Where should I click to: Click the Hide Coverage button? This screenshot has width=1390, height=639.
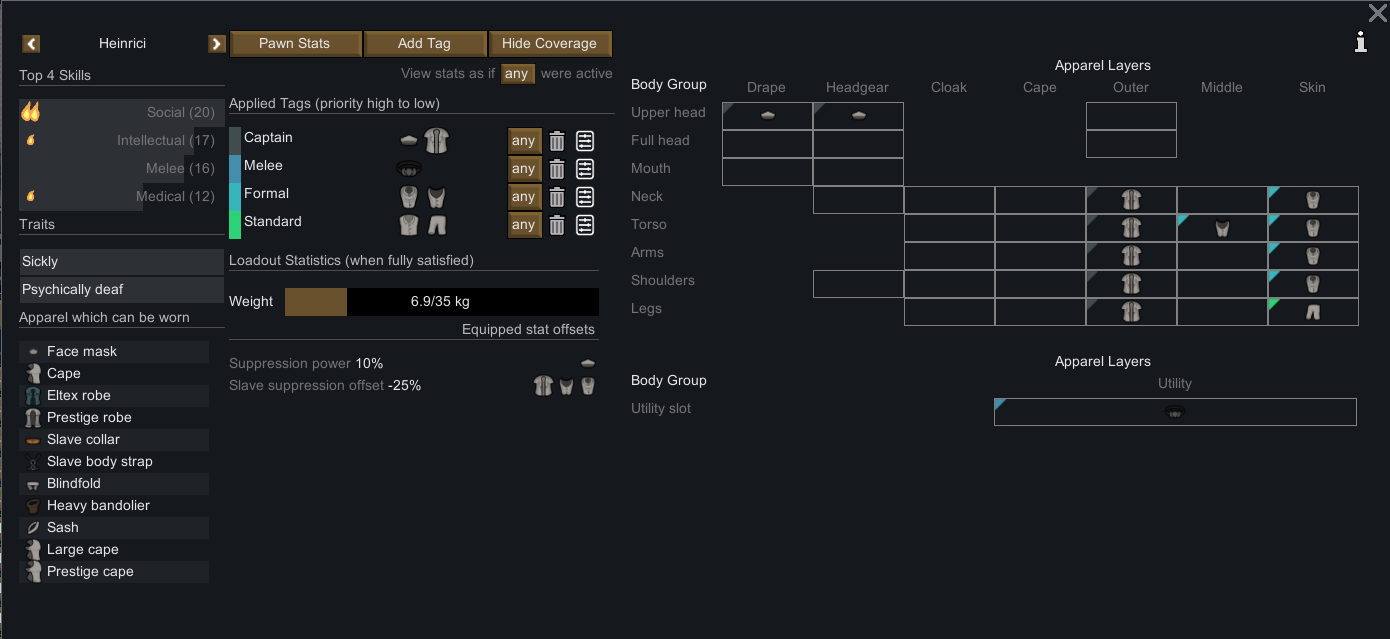(x=549, y=43)
